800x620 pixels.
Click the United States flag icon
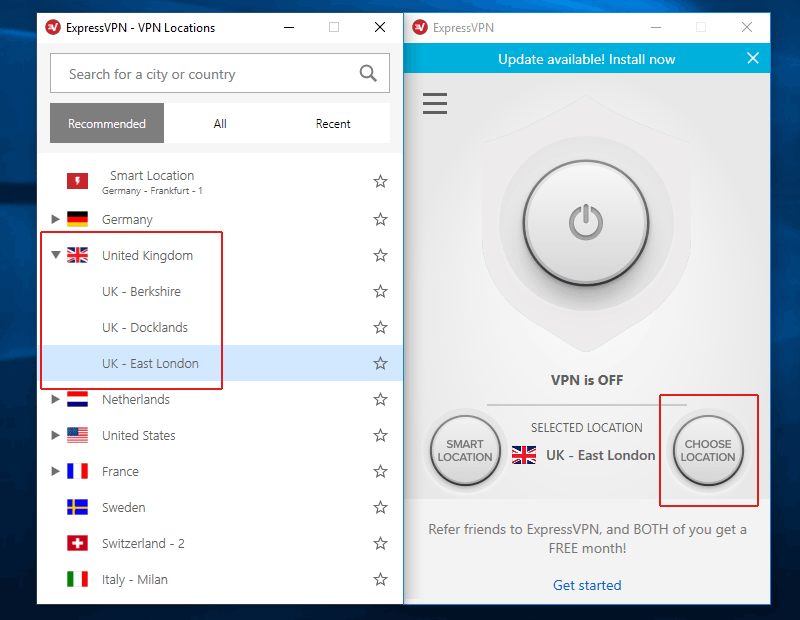point(78,435)
